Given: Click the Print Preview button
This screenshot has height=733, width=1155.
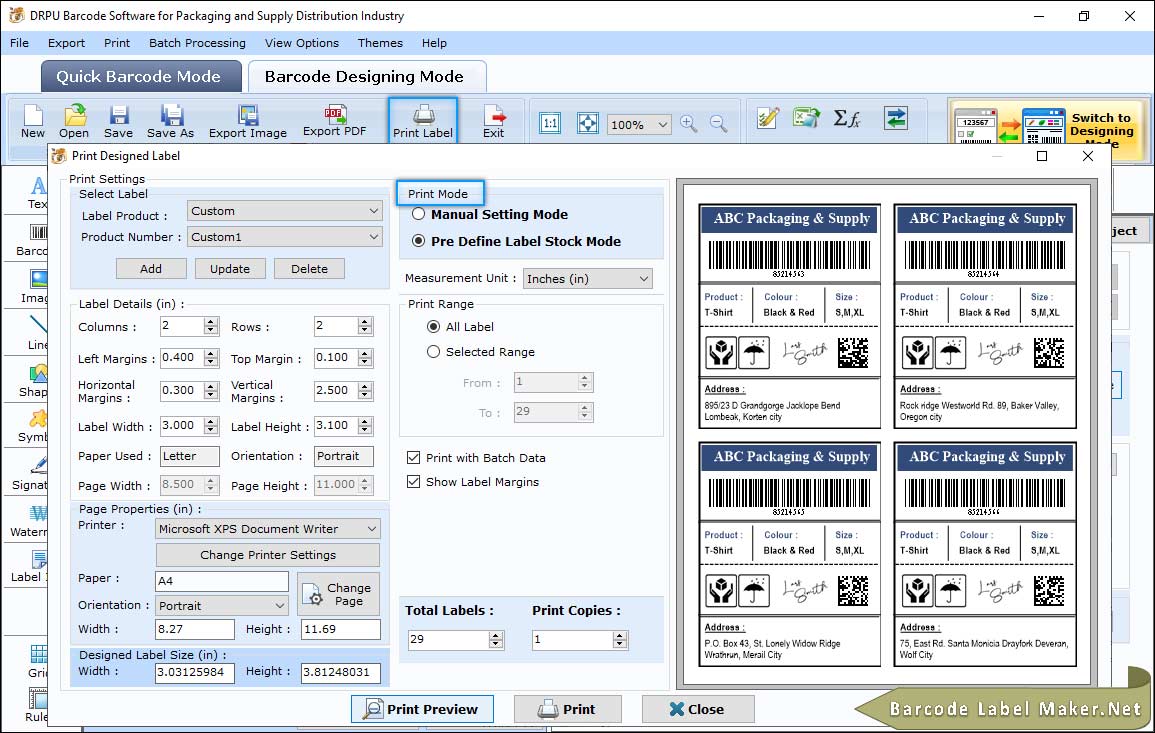Looking at the screenshot, I should click(422, 709).
